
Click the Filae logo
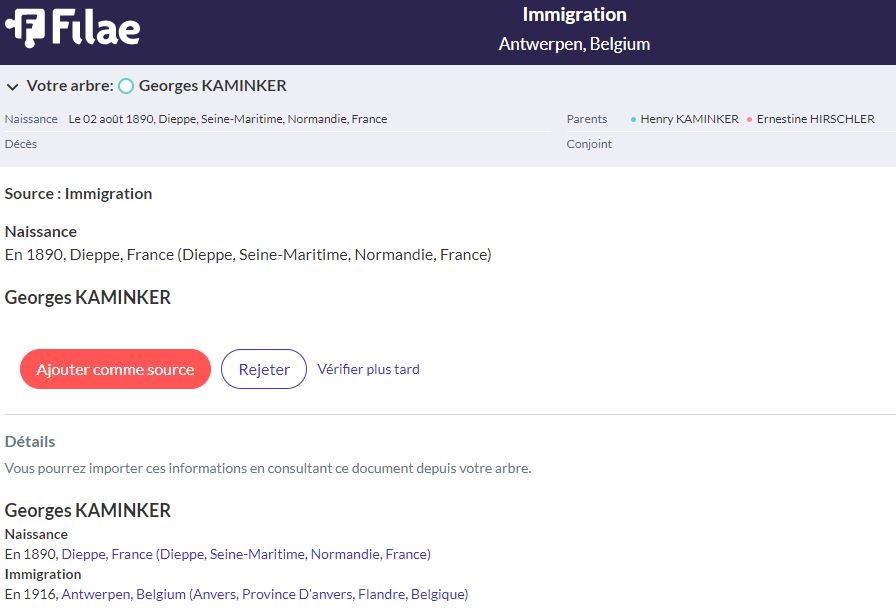click(x=73, y=27)
